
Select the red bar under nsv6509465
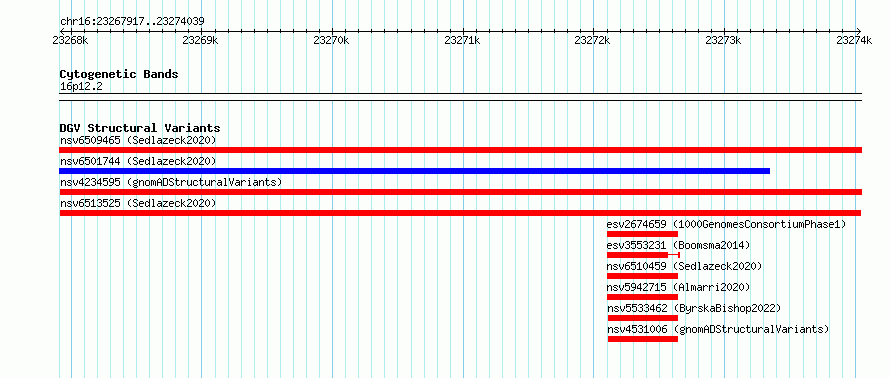pyautogui.click(x=460, y=150)
